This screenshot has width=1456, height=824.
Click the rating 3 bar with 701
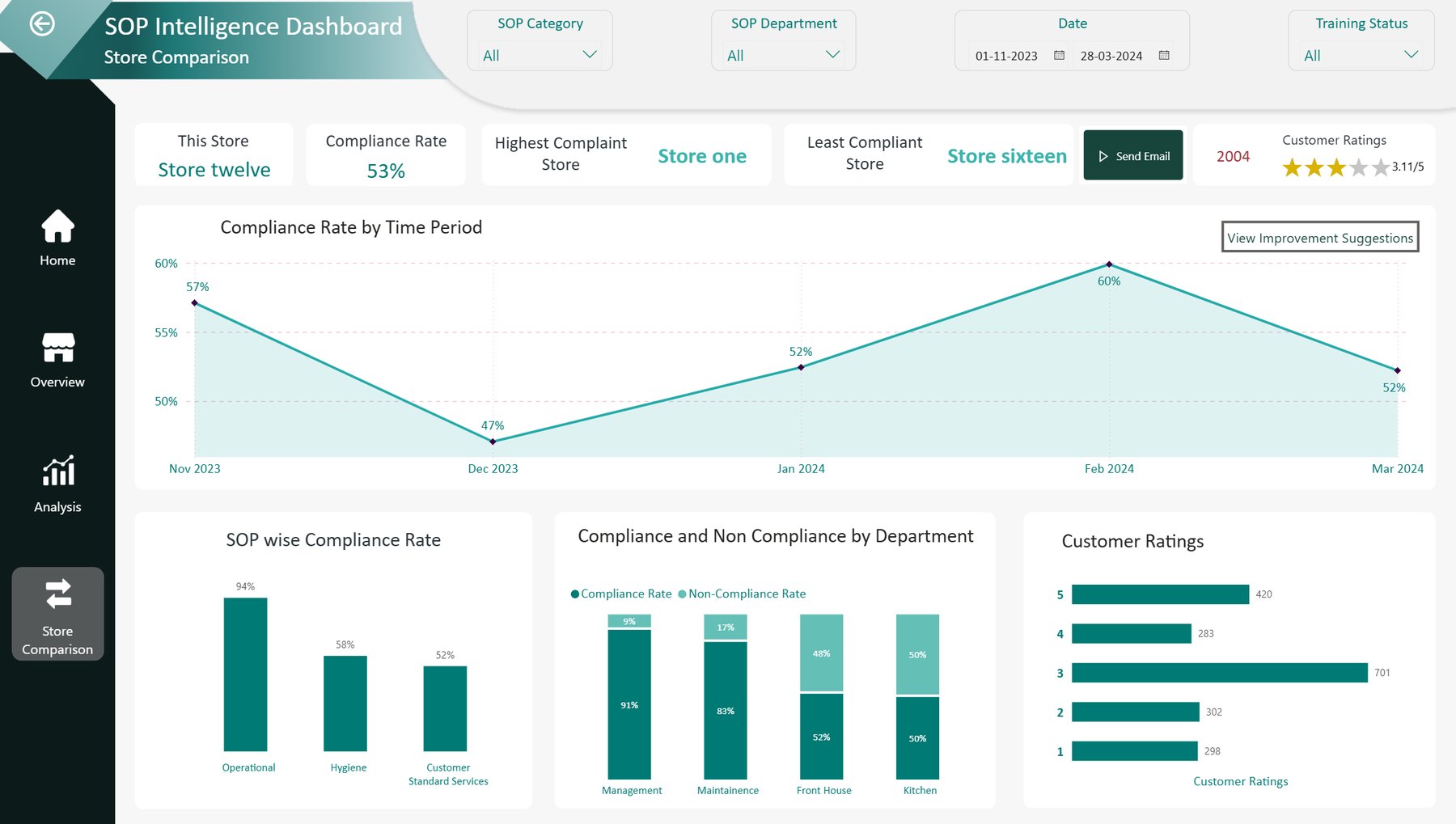(1220, 673)
